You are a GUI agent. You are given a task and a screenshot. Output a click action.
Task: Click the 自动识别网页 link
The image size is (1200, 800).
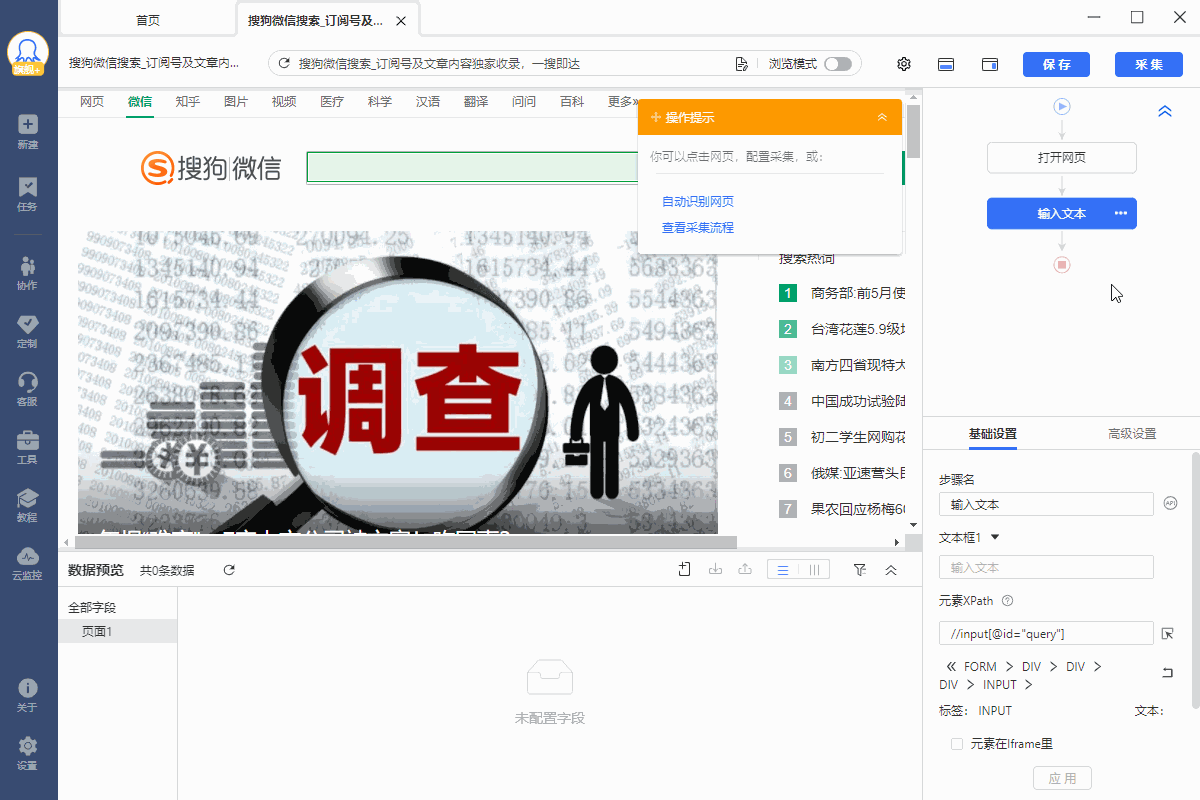[x=698, y=202]
